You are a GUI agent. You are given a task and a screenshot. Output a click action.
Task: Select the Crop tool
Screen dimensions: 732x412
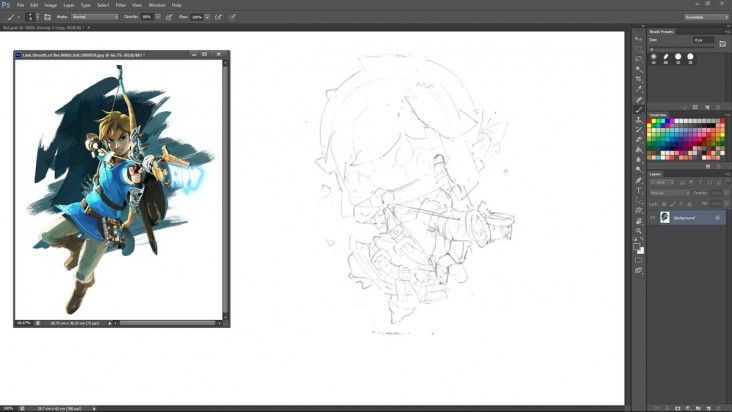(x=639, y=79)
